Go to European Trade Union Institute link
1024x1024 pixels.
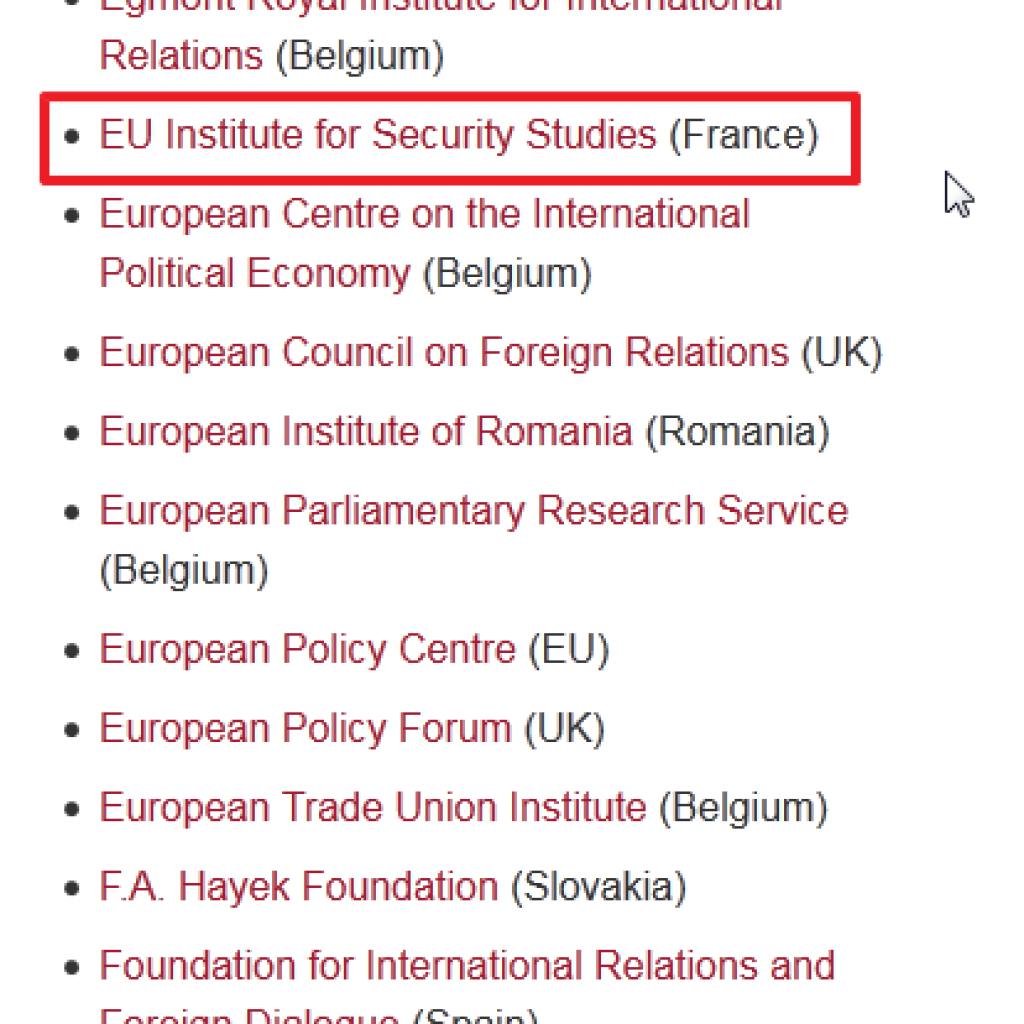tap(373, 807)
